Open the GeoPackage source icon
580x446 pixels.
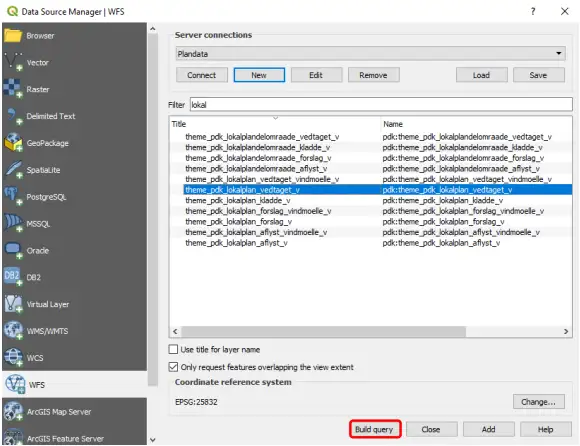pyautogui.click(x=13, y=143)
